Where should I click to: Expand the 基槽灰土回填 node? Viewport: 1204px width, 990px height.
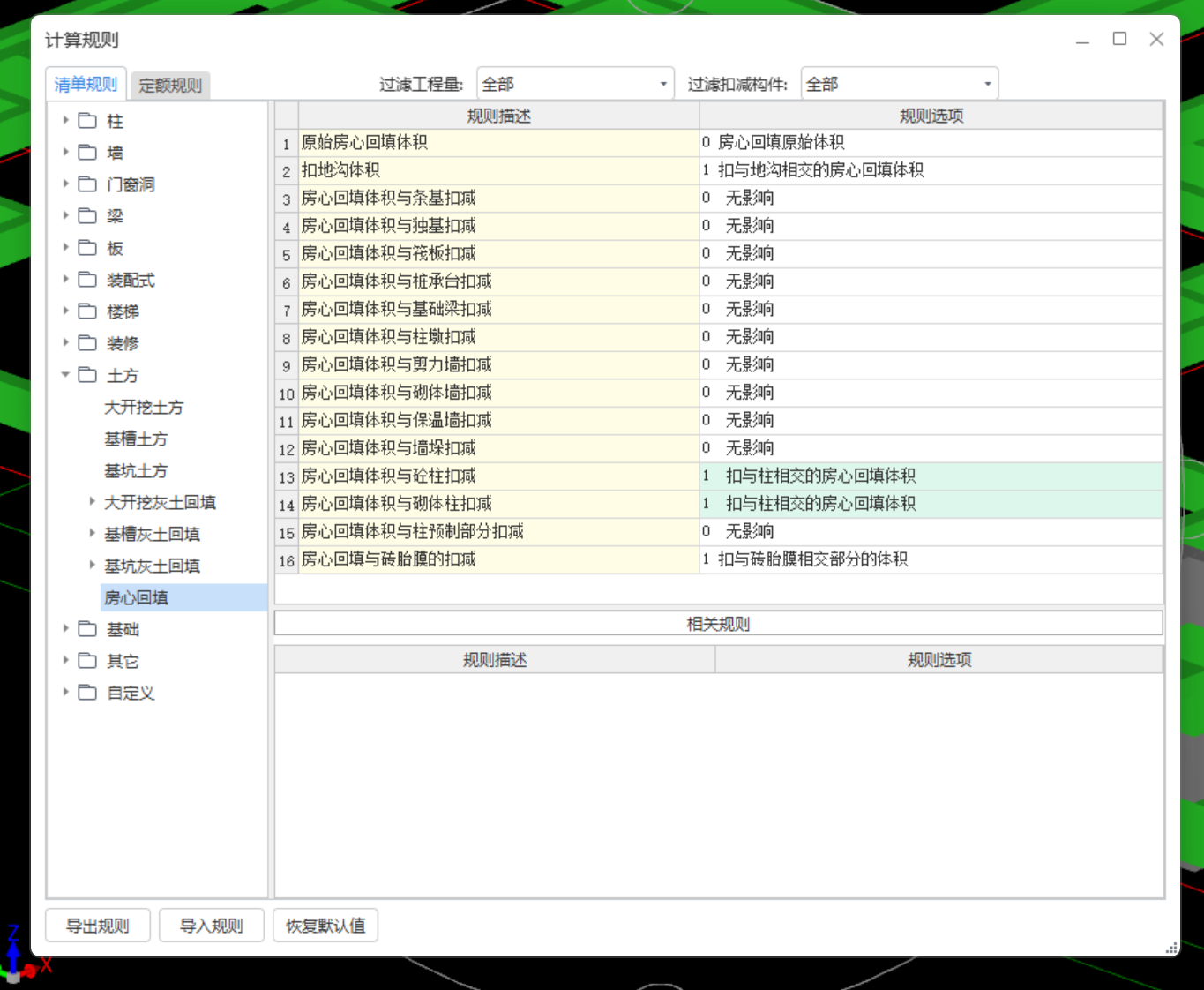click(92, 533)
